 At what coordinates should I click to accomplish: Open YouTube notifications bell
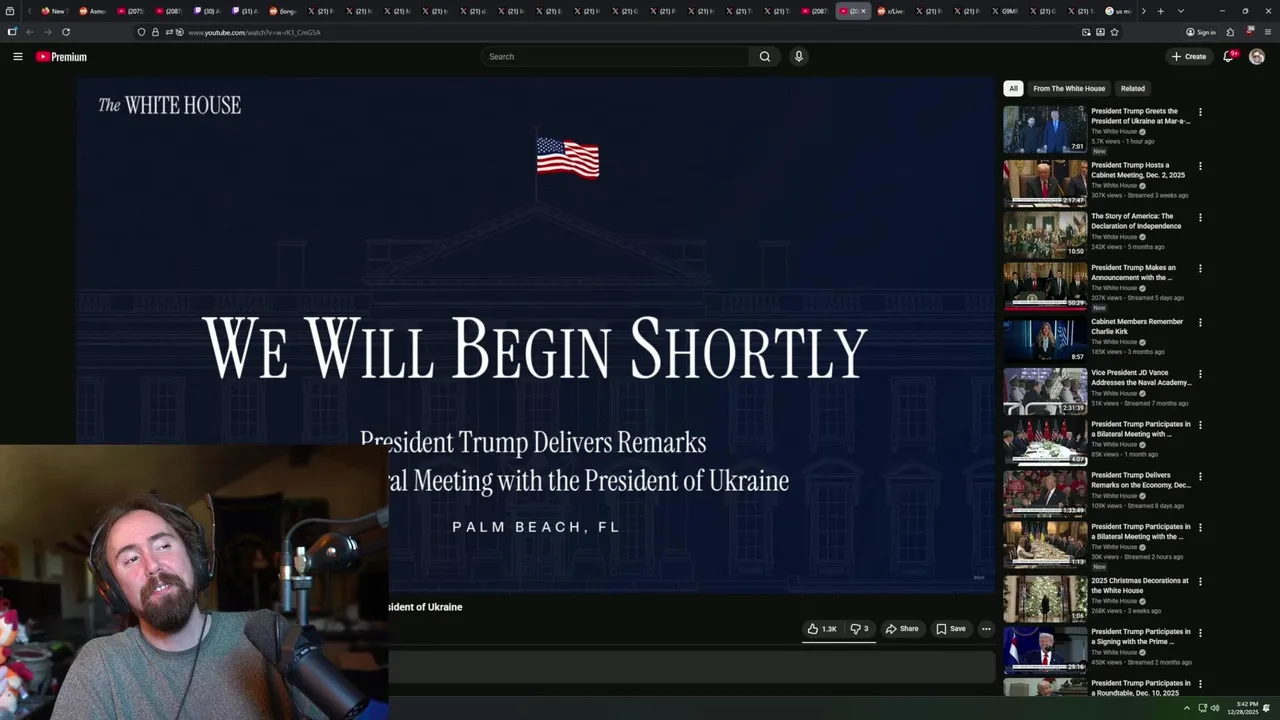tap(1228, 57)
